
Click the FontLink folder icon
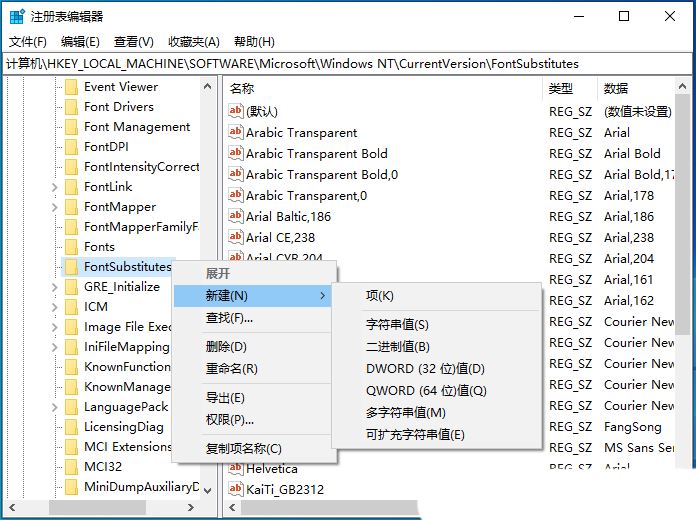pos(71,187)
